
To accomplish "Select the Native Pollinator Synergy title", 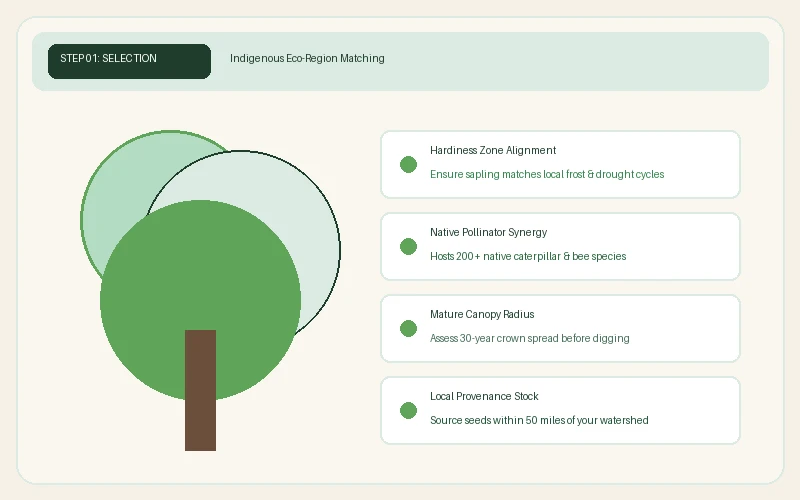I will 488,233.
